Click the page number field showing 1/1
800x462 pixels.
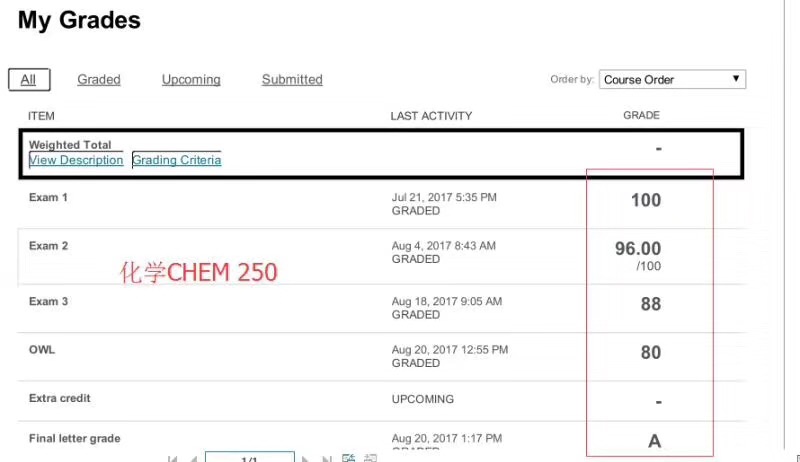[x=249, y=457]
